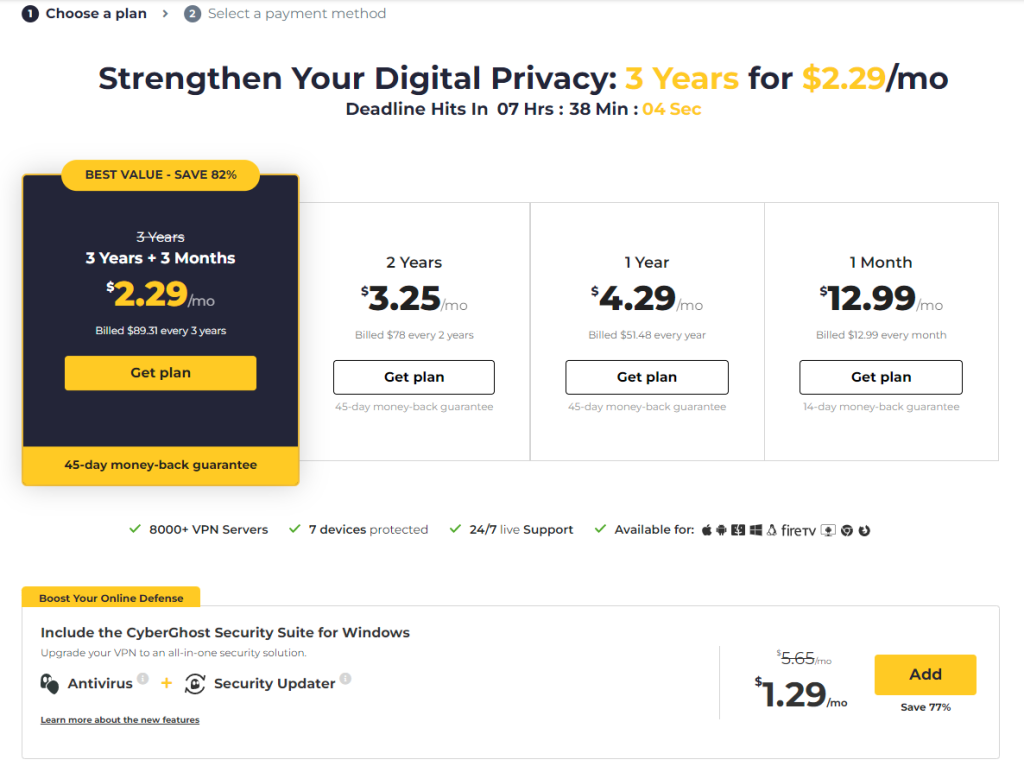
Task: Get the 3 Years + 3 Months plan
Action: [160, 373]
